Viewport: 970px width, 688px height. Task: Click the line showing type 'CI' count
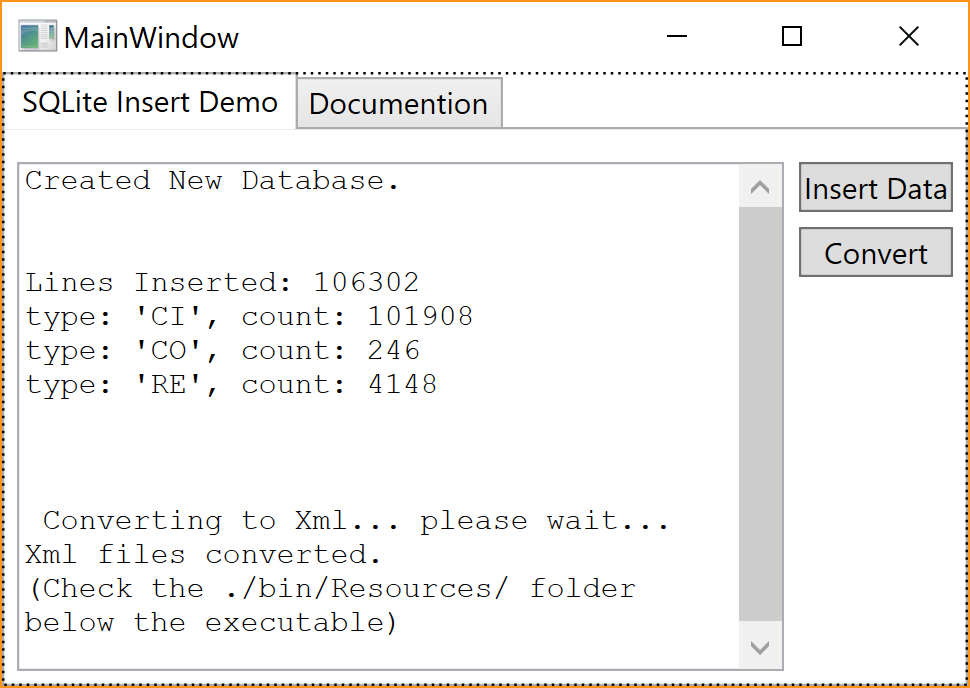pyautogui.click(x=246, y=316)
